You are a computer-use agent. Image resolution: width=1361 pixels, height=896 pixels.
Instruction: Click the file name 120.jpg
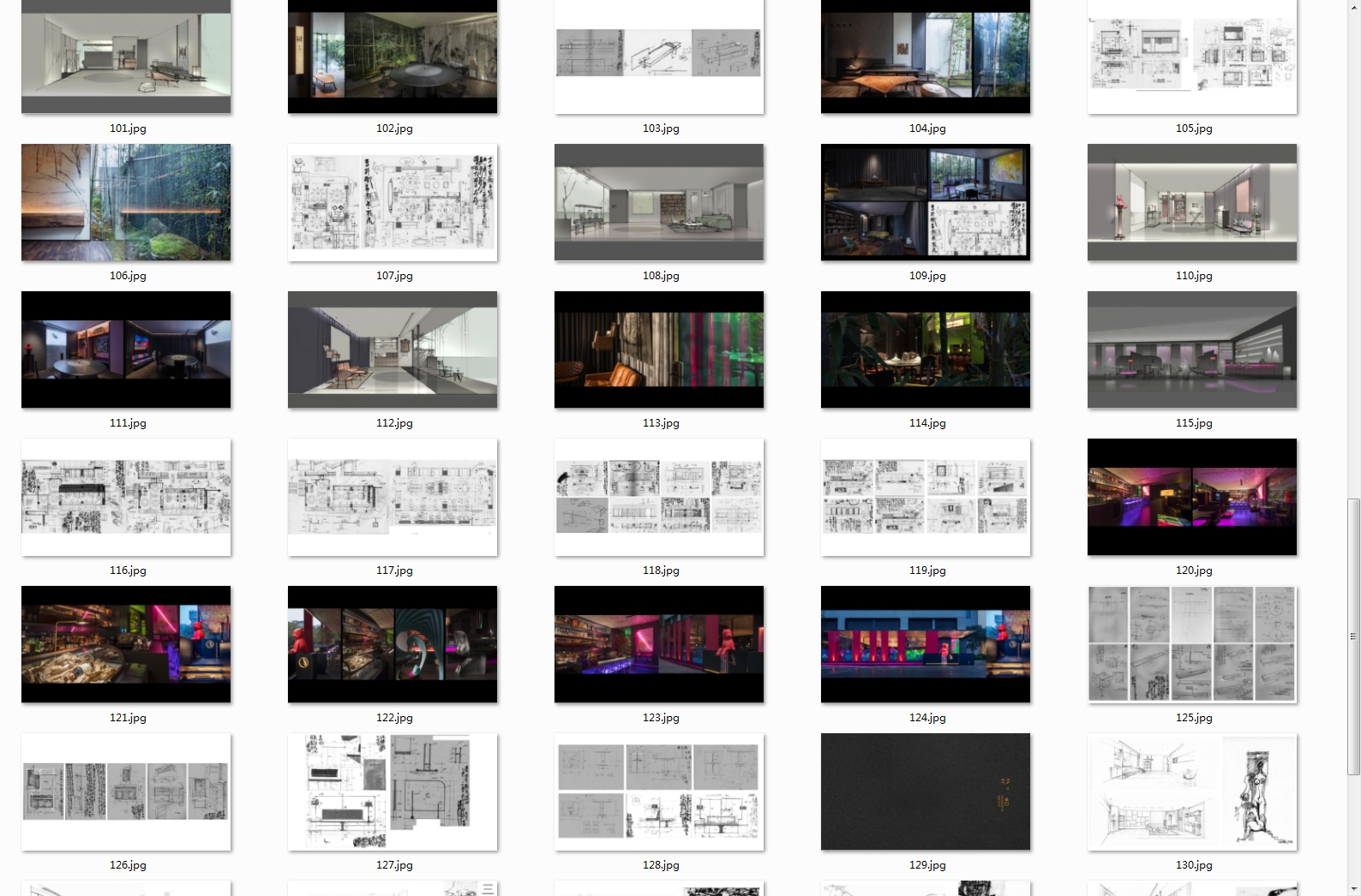point(1194,570)
